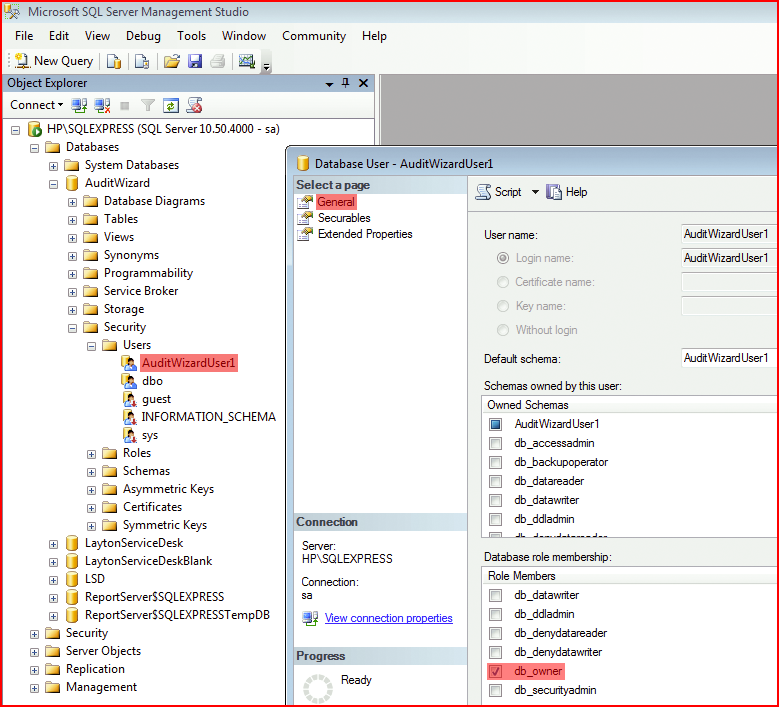Click the Open File folder icon
Screen dimensions: 779x707
click(x=172, y=61)
